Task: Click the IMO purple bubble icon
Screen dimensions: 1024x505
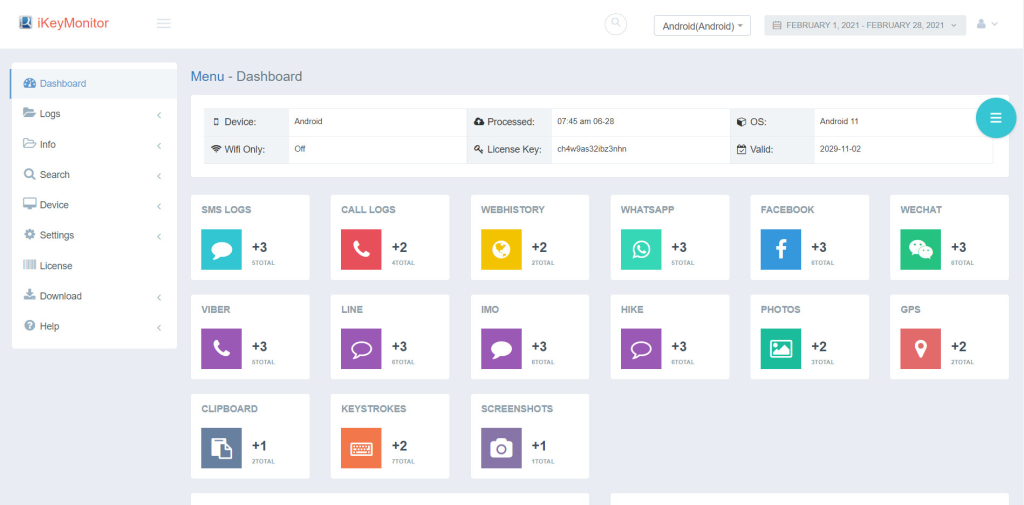Action: (x=502, y=349)
